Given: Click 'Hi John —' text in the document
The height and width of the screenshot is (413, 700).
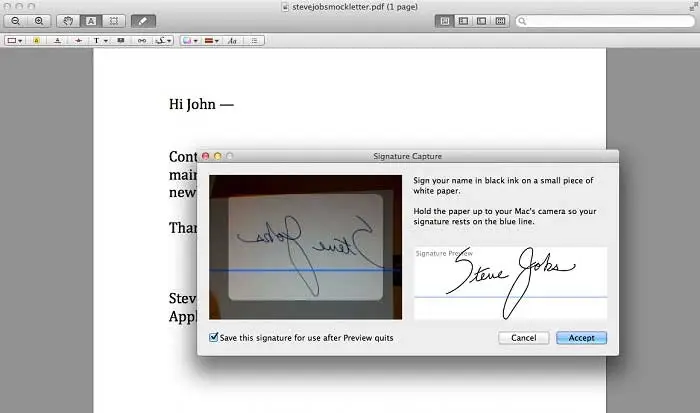Looking at the screenshot, I should [201, 104].
